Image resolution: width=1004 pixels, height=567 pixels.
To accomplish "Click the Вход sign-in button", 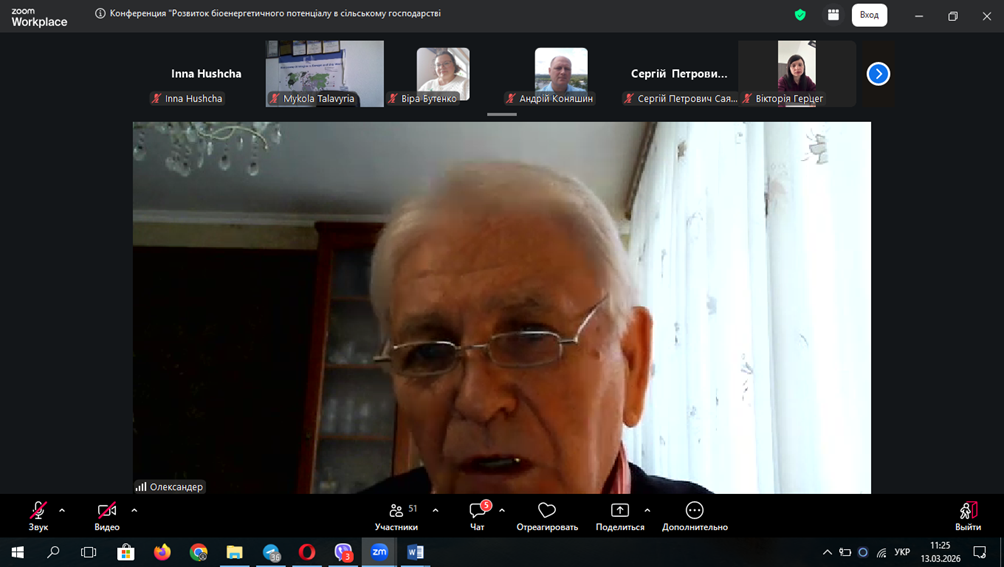I will click(x=870, y=15).
